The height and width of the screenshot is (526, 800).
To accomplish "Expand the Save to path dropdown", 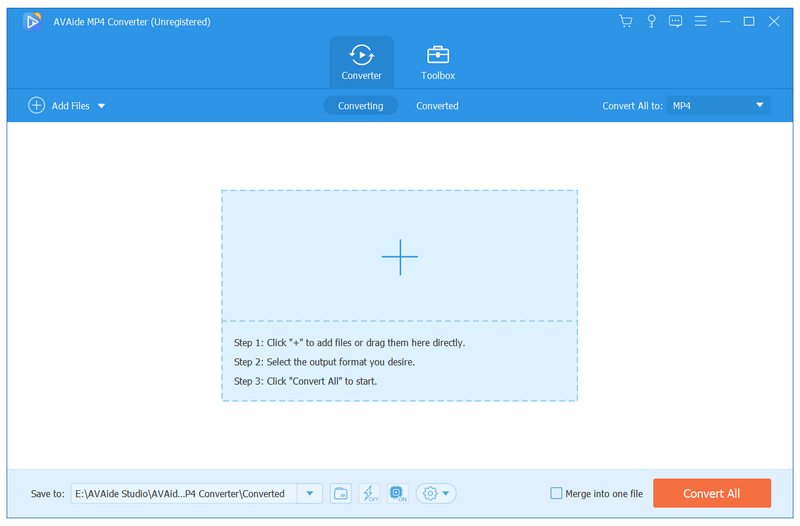I will (310, 493).
